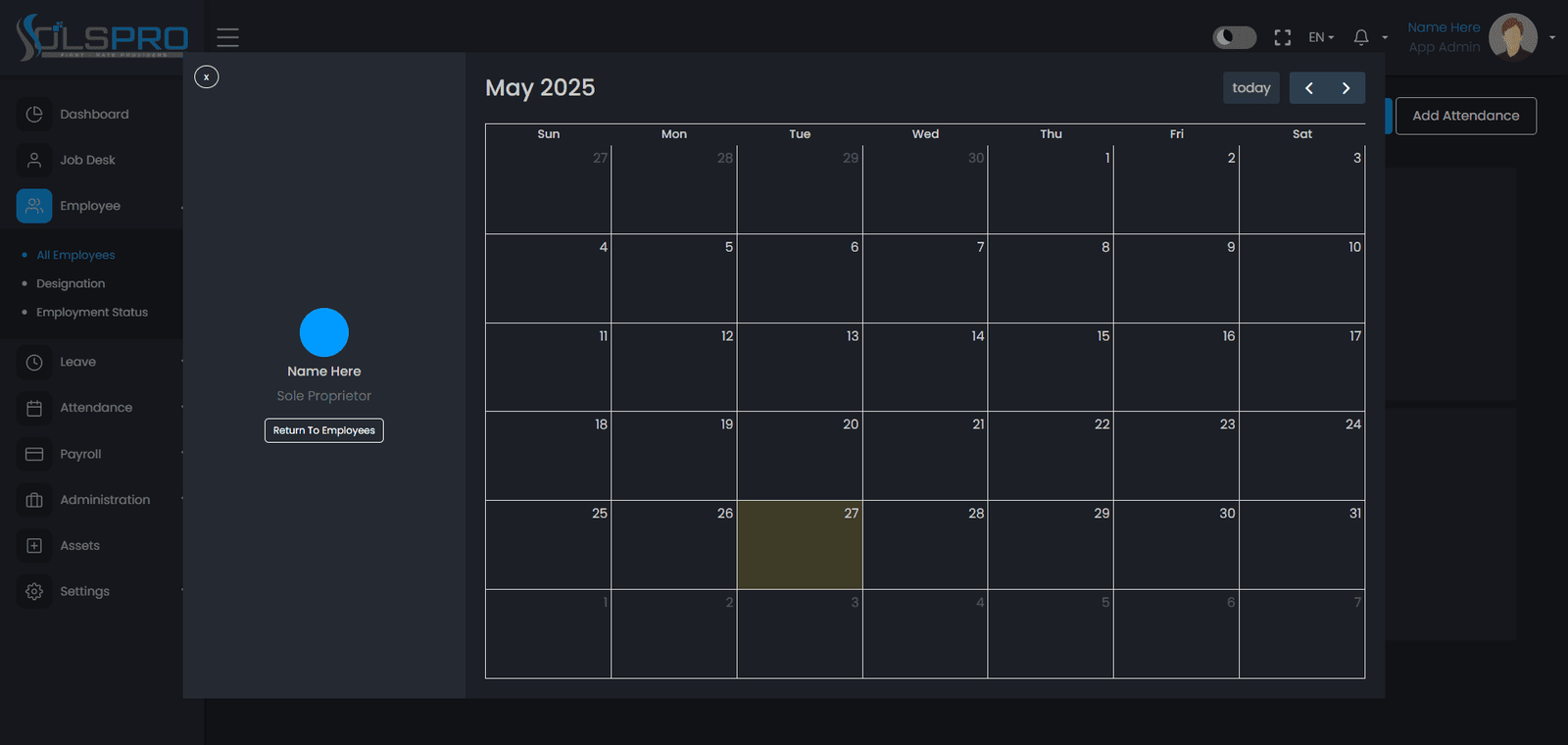The image size is (1568, 745).
Task: Click the today button
Action: [x=1251, y=88]
